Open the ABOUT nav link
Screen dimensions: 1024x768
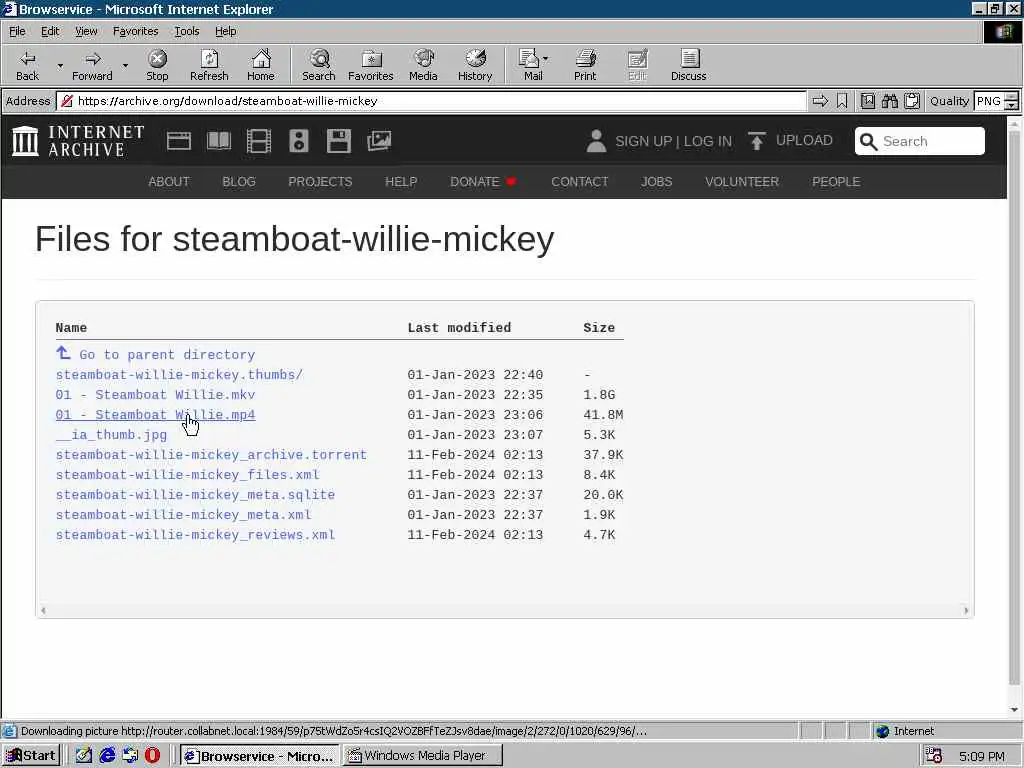point(168,182)
